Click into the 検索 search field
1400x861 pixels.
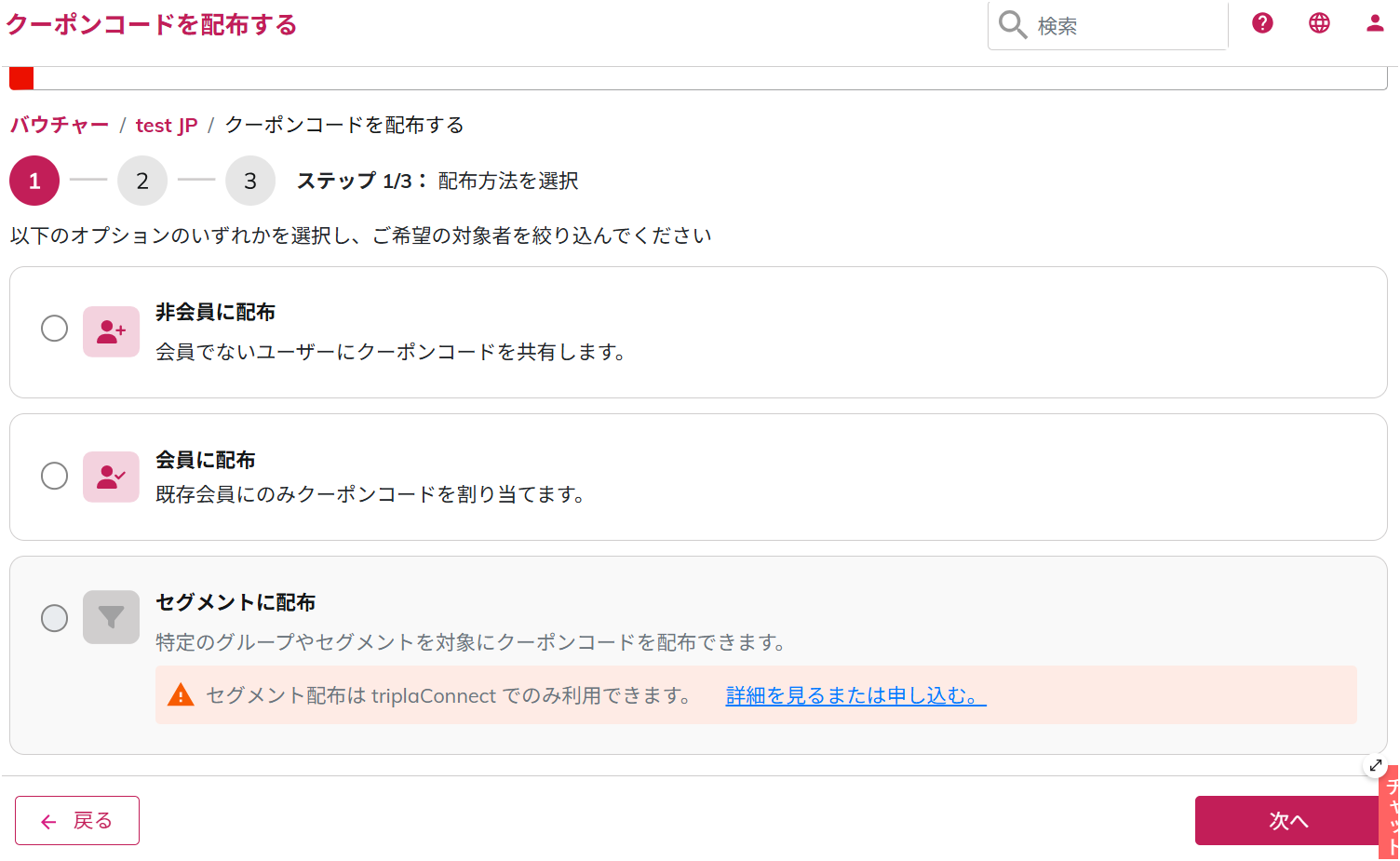tap(1126, 26)
